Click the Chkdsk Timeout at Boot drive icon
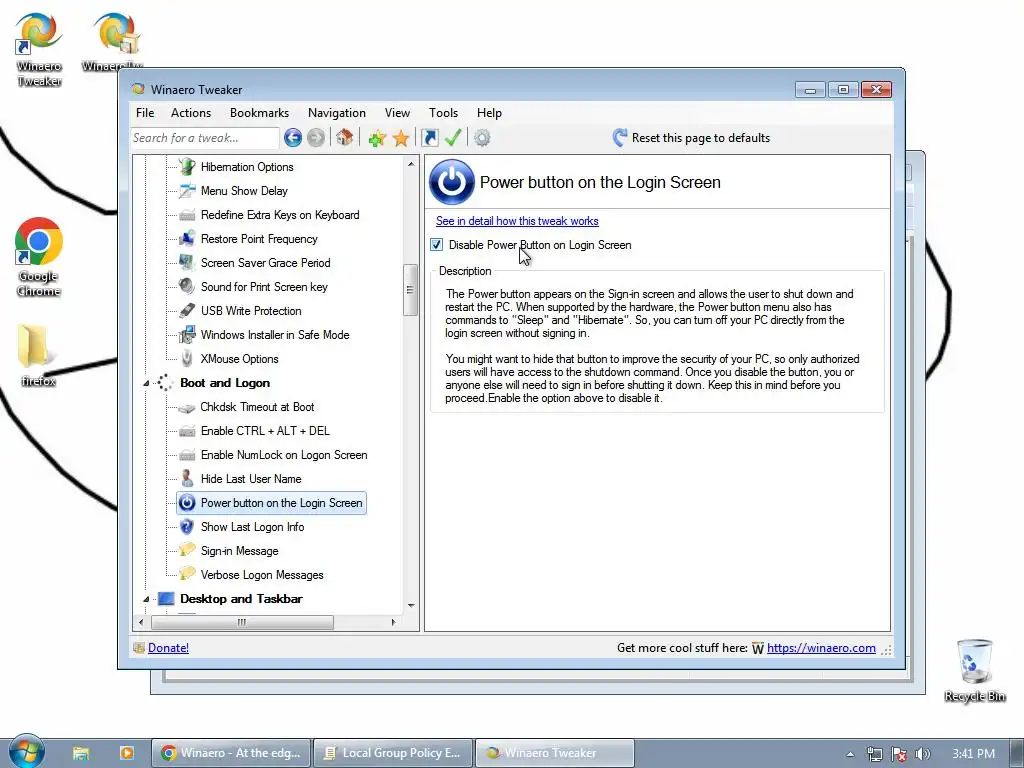Screen dimensions: 1024x768 coord(187,408)
